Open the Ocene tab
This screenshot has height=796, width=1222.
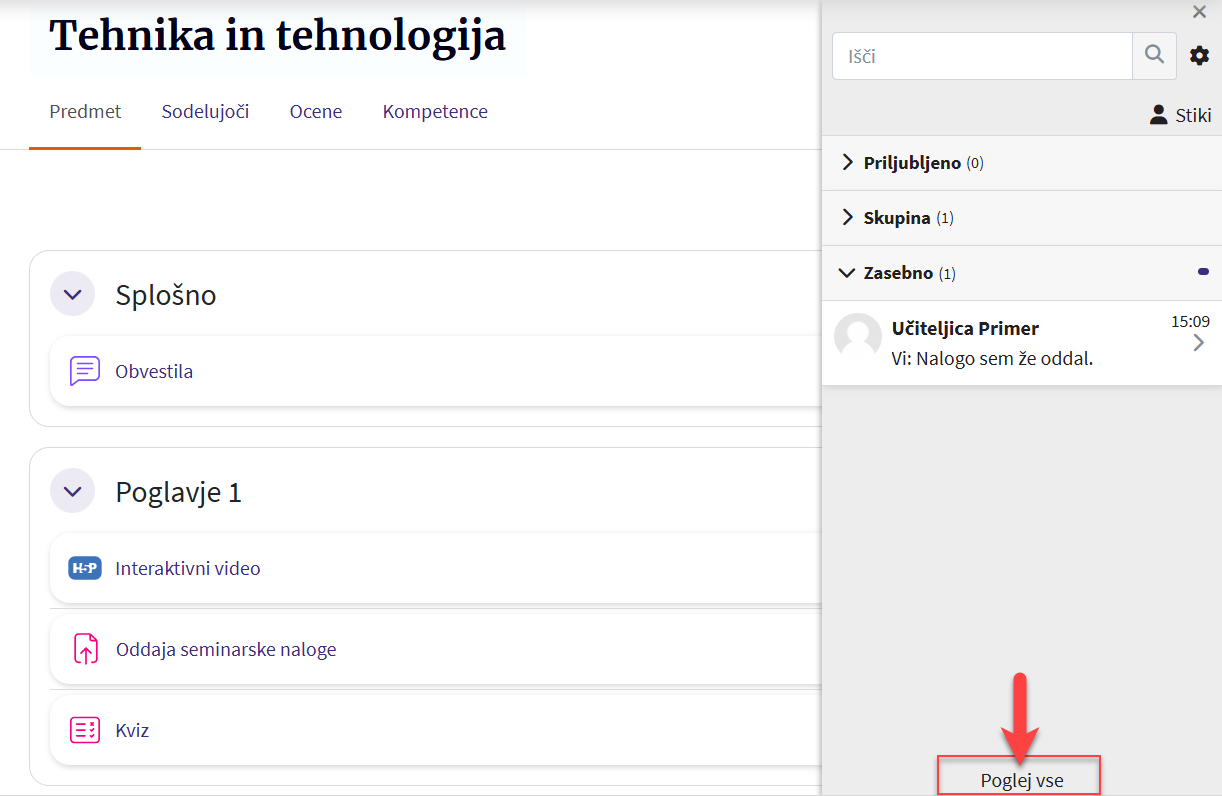tap(316, 112)
